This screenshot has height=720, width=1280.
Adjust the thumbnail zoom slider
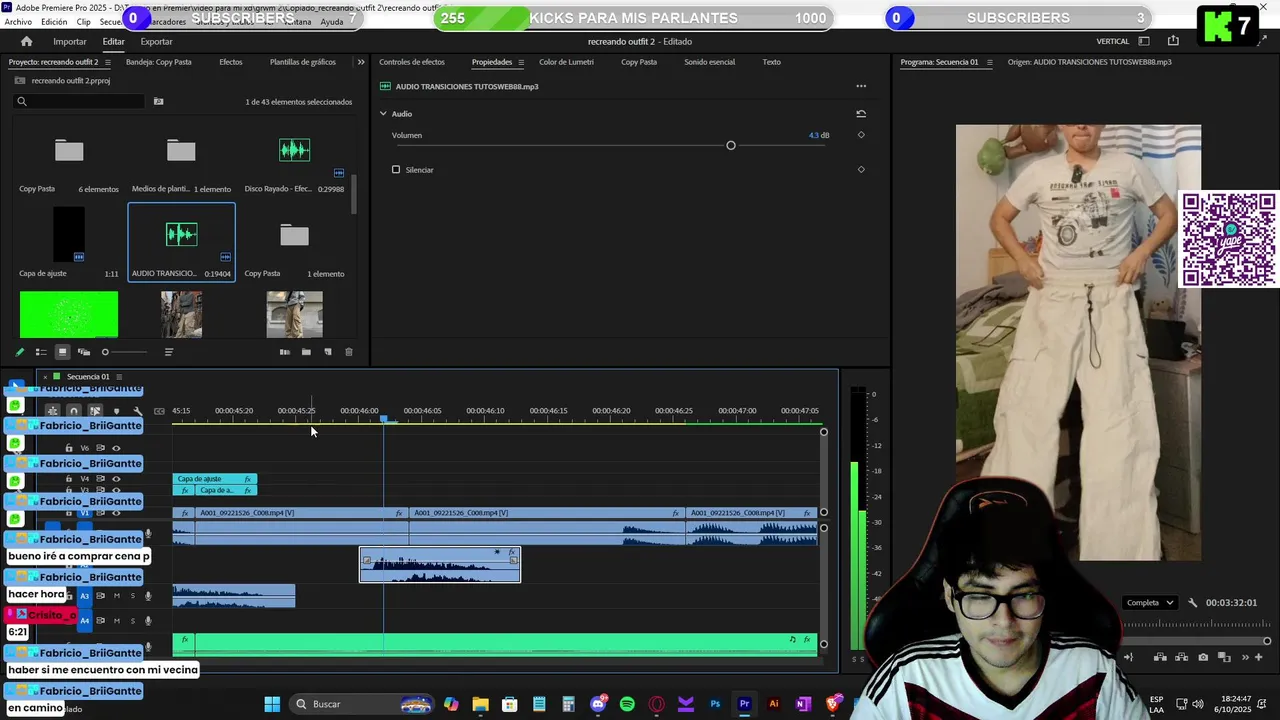pyautogui.click(x=105, y=352)
